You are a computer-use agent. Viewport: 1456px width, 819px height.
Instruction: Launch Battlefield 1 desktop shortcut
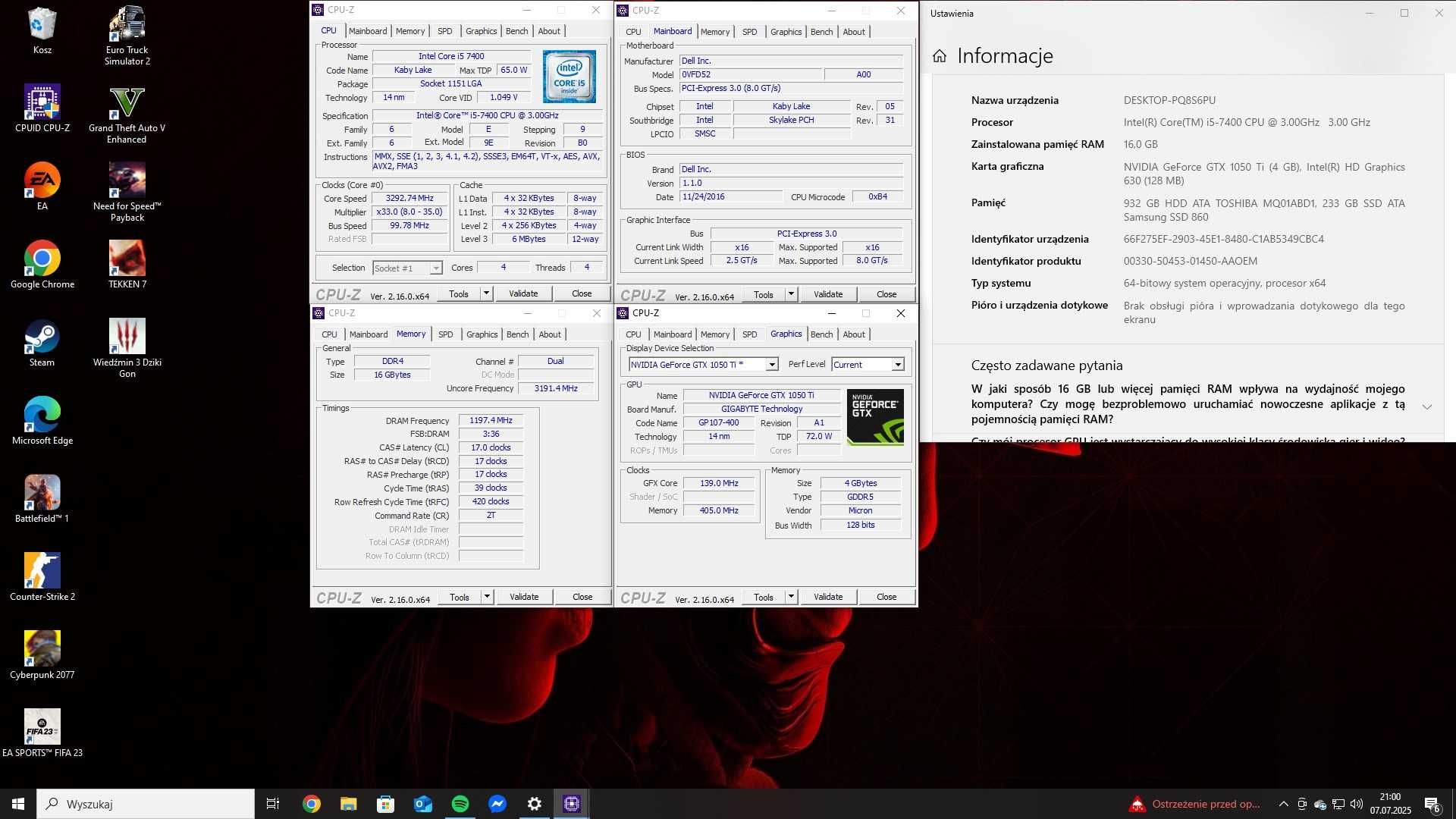tap(42, 499)
